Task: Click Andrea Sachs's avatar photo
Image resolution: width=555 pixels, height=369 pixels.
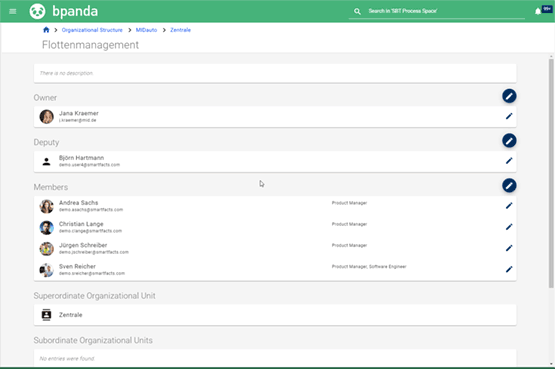Action: tap(46, 206)
